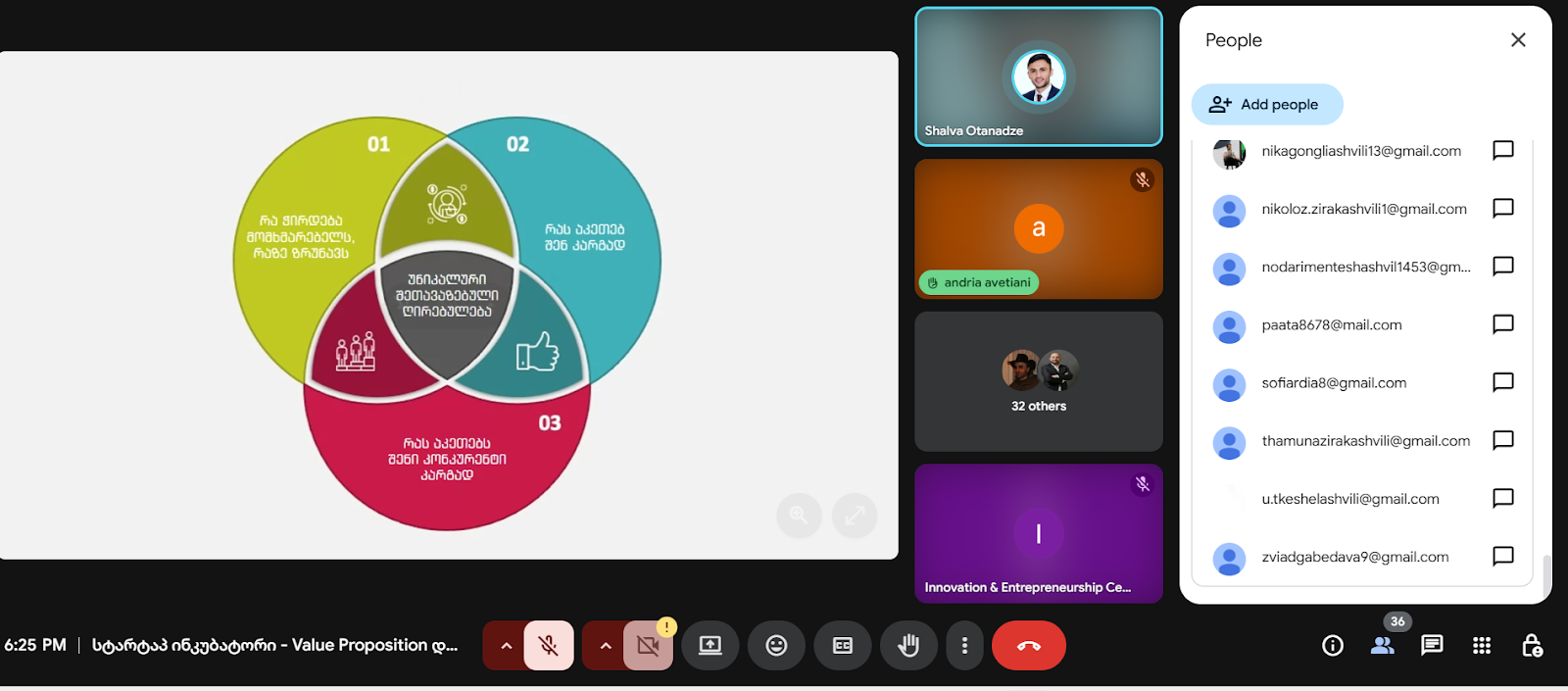
Task: Toggle the microphone mute button
Action: coord(549,646)
